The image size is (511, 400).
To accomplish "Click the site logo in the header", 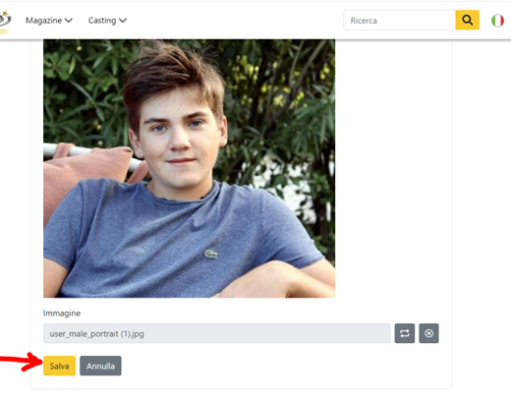I will [x=5, y=22].
